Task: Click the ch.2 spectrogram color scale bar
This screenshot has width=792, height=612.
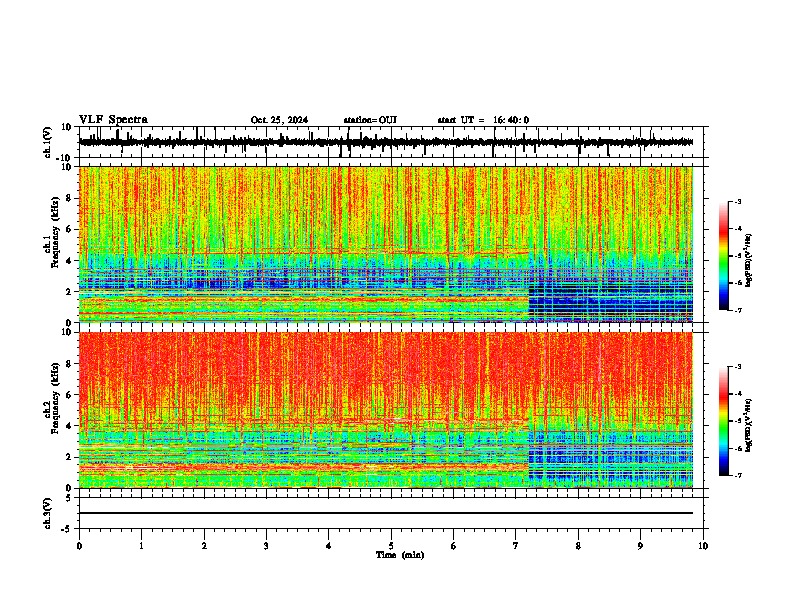Action: tap(723, 421)
